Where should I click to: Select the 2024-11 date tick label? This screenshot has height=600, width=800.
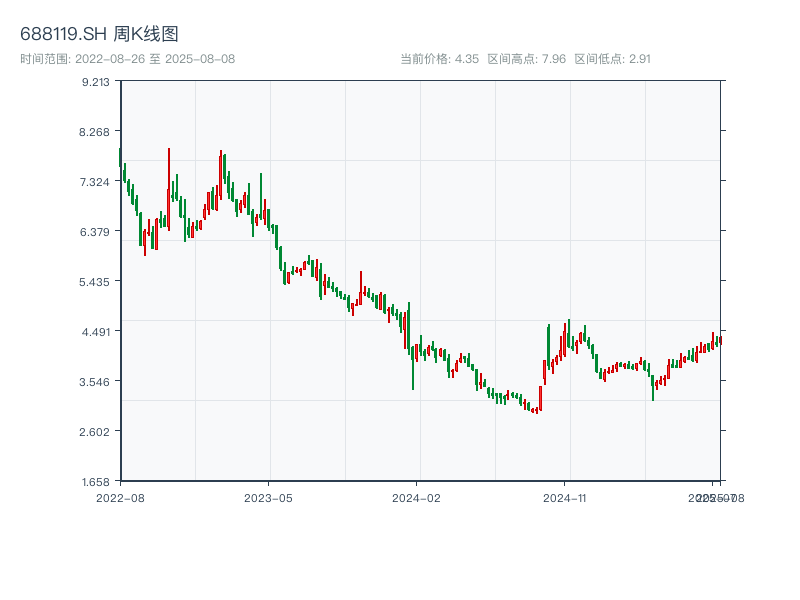click(x=566, y=497)
